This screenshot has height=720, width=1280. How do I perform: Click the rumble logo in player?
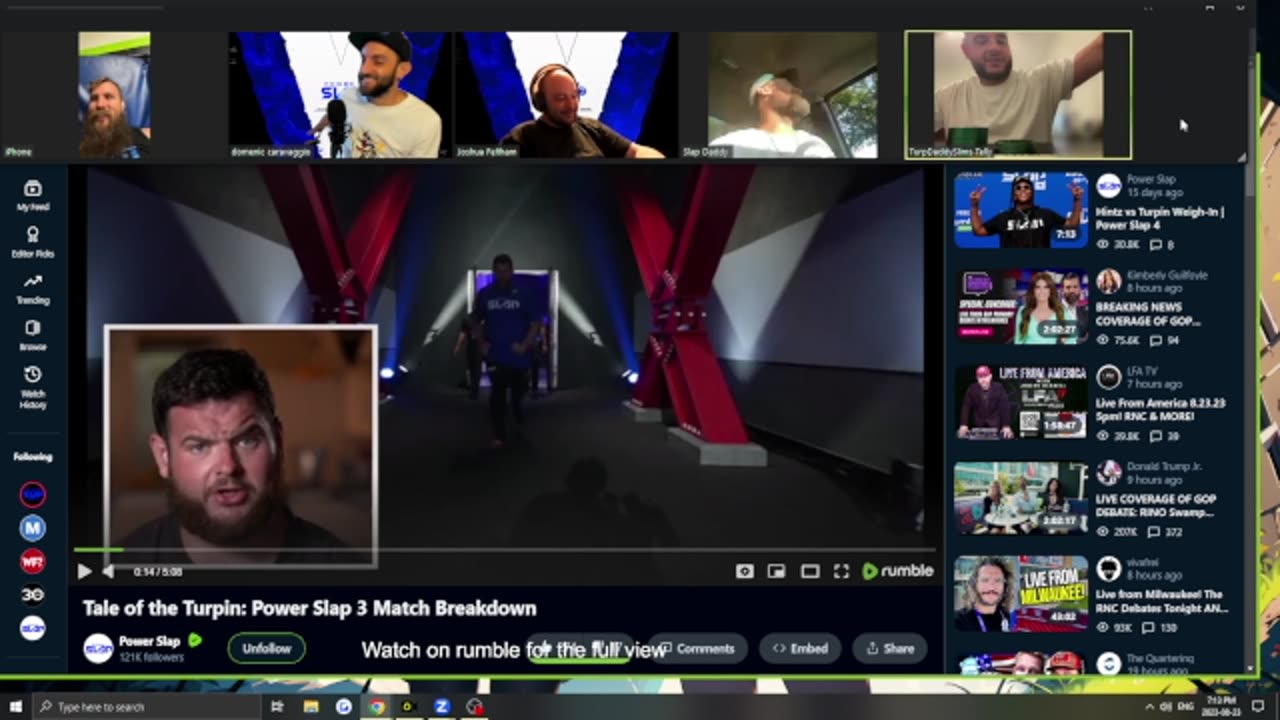coord(898,571)
